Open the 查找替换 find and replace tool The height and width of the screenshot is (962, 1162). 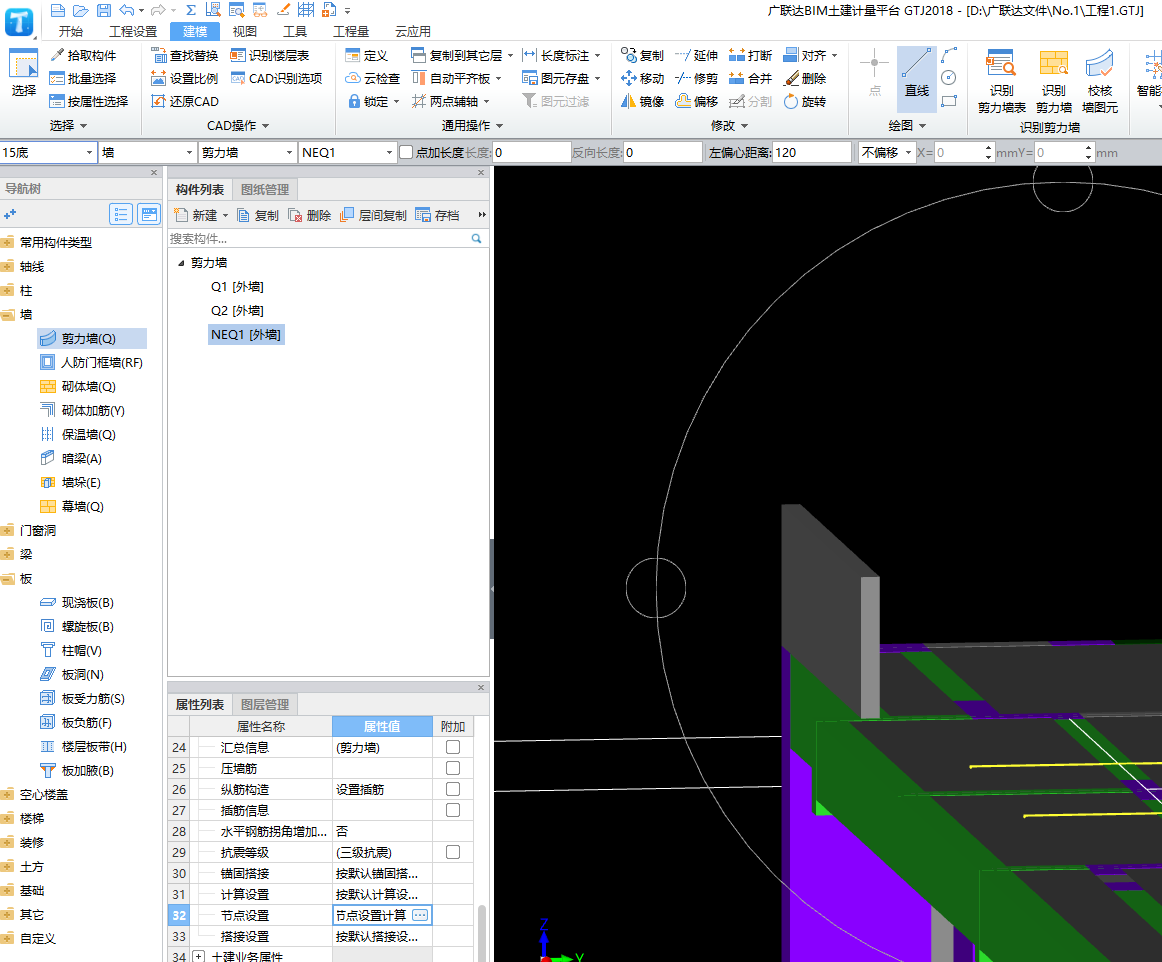click(x=185, y=56)
